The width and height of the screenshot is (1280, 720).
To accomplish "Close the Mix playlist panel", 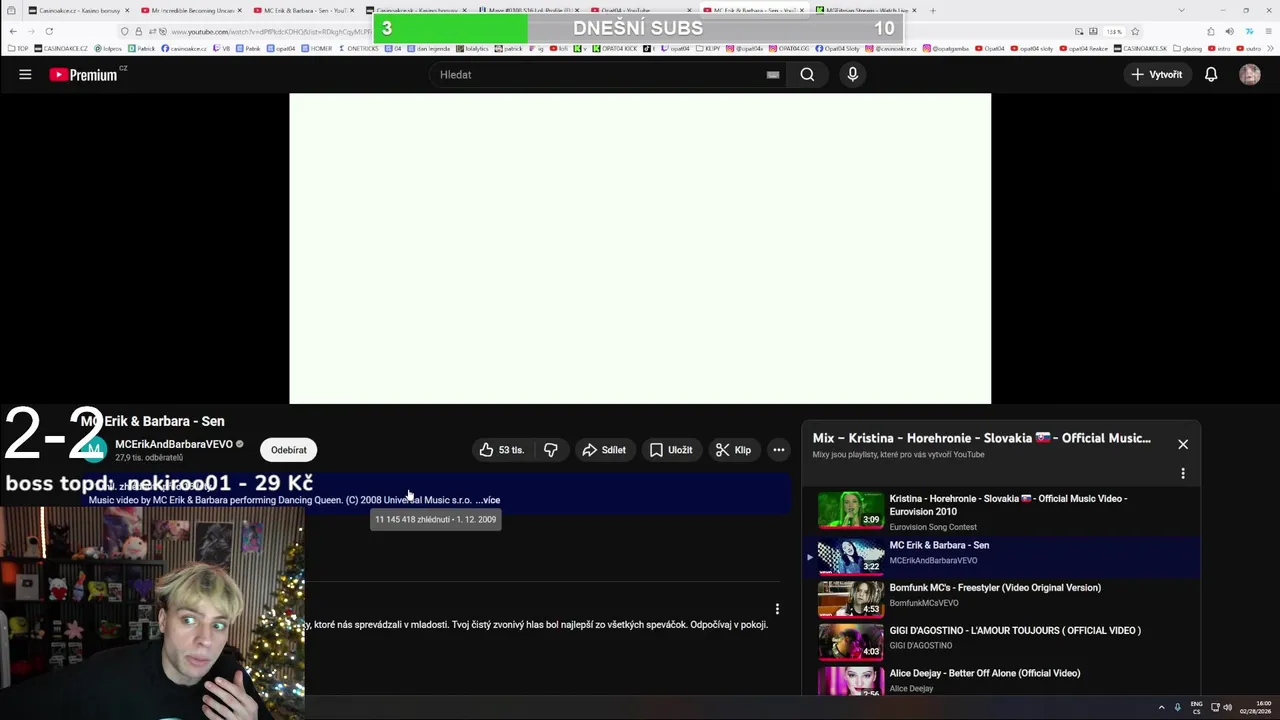I will point(1183,444).
